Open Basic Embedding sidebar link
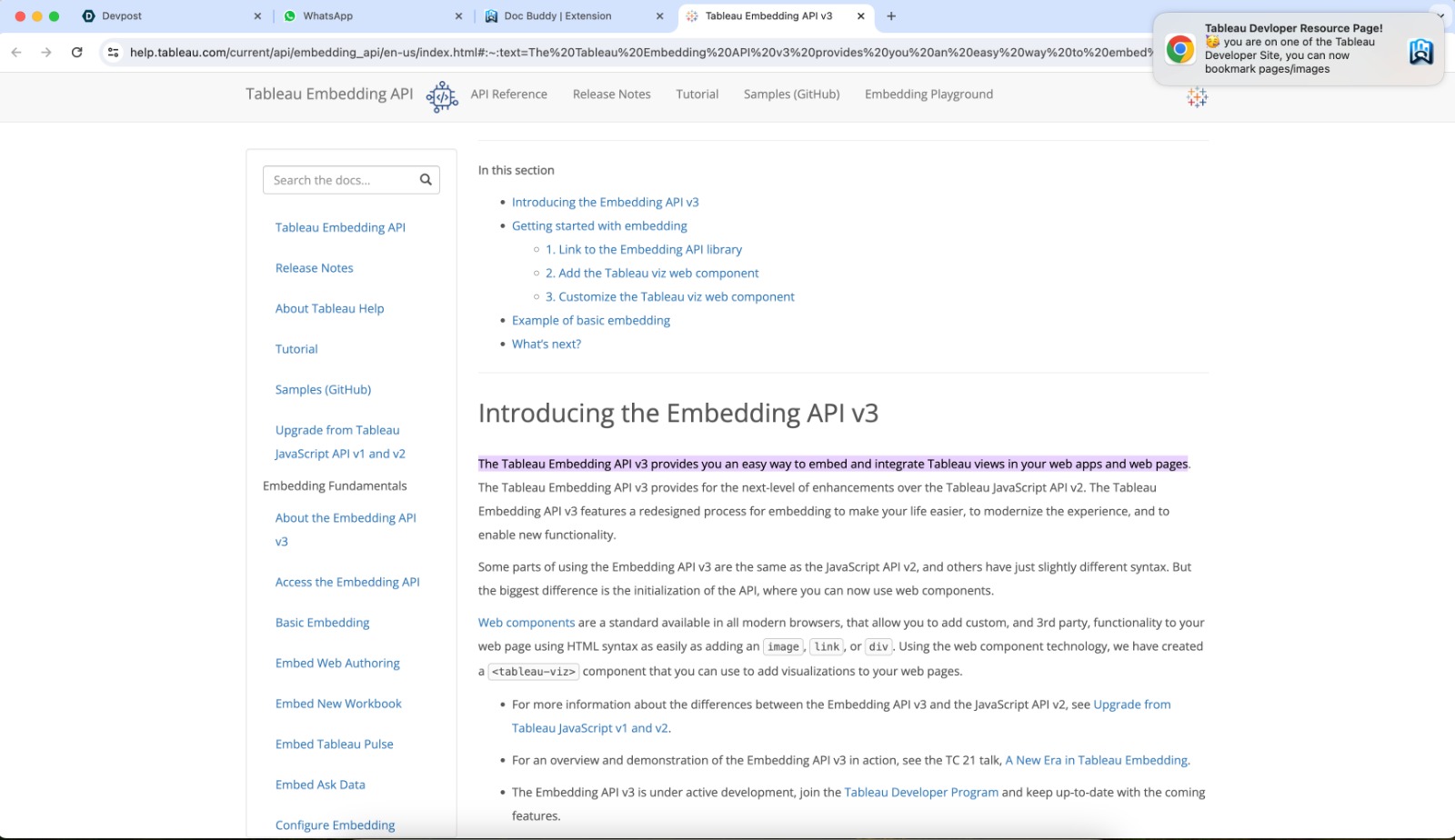 [x=323, y=623]
